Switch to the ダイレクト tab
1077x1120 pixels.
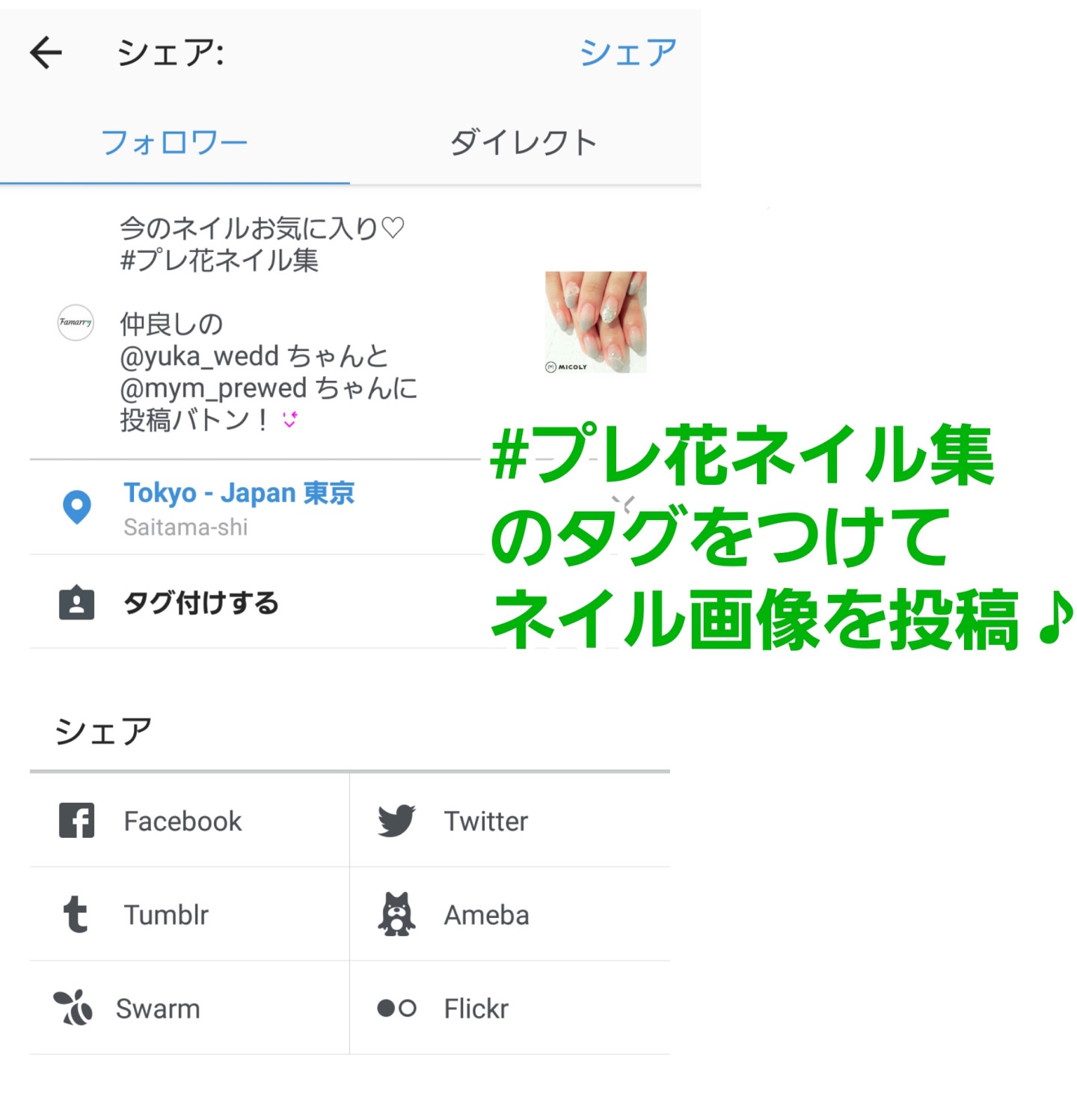[x=524, y=142]
